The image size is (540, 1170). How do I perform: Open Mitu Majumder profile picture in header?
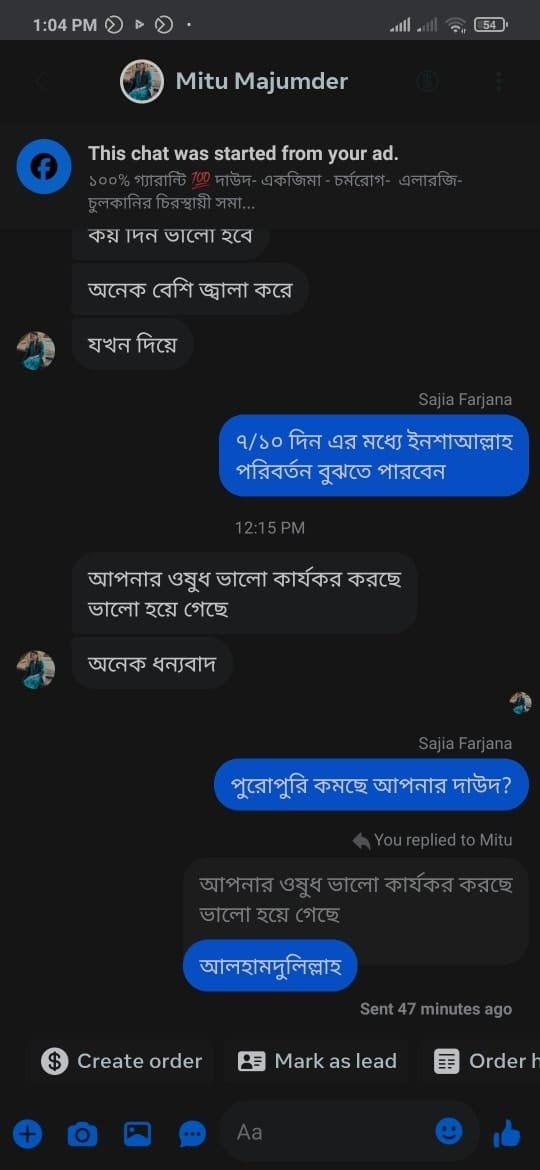[x=142, y=81]
